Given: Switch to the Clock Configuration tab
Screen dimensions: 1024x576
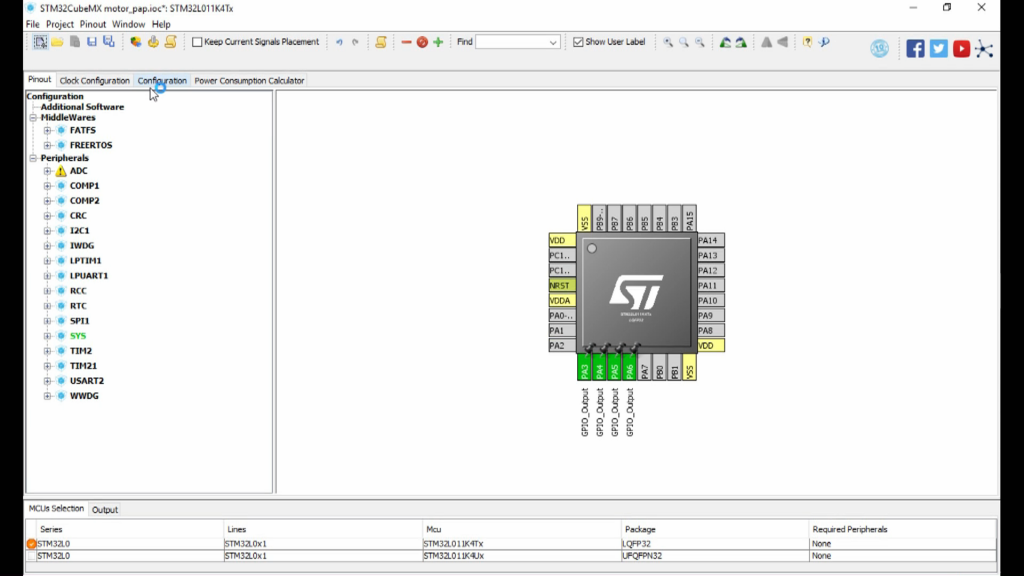Looking at the screenshot, I should click(94, 80).
